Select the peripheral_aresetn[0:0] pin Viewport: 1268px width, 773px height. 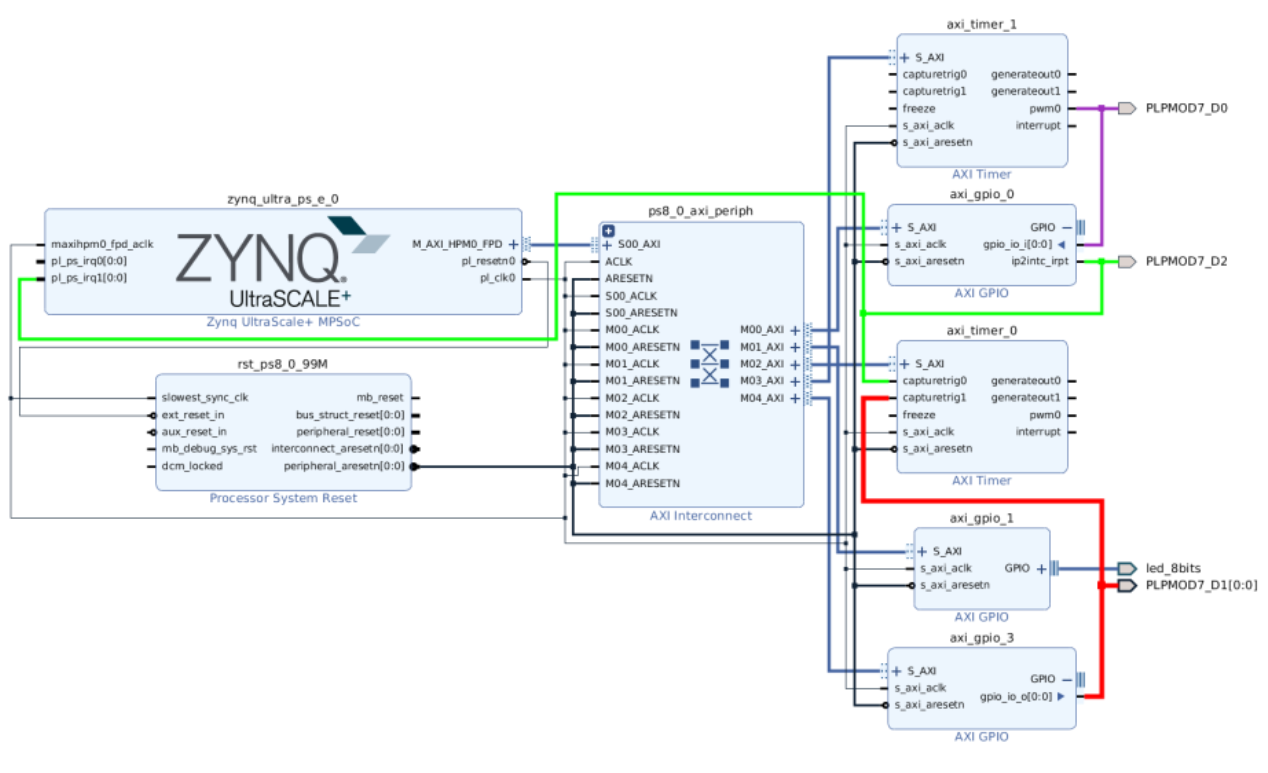pyautogui.click(x=344, y=465)
